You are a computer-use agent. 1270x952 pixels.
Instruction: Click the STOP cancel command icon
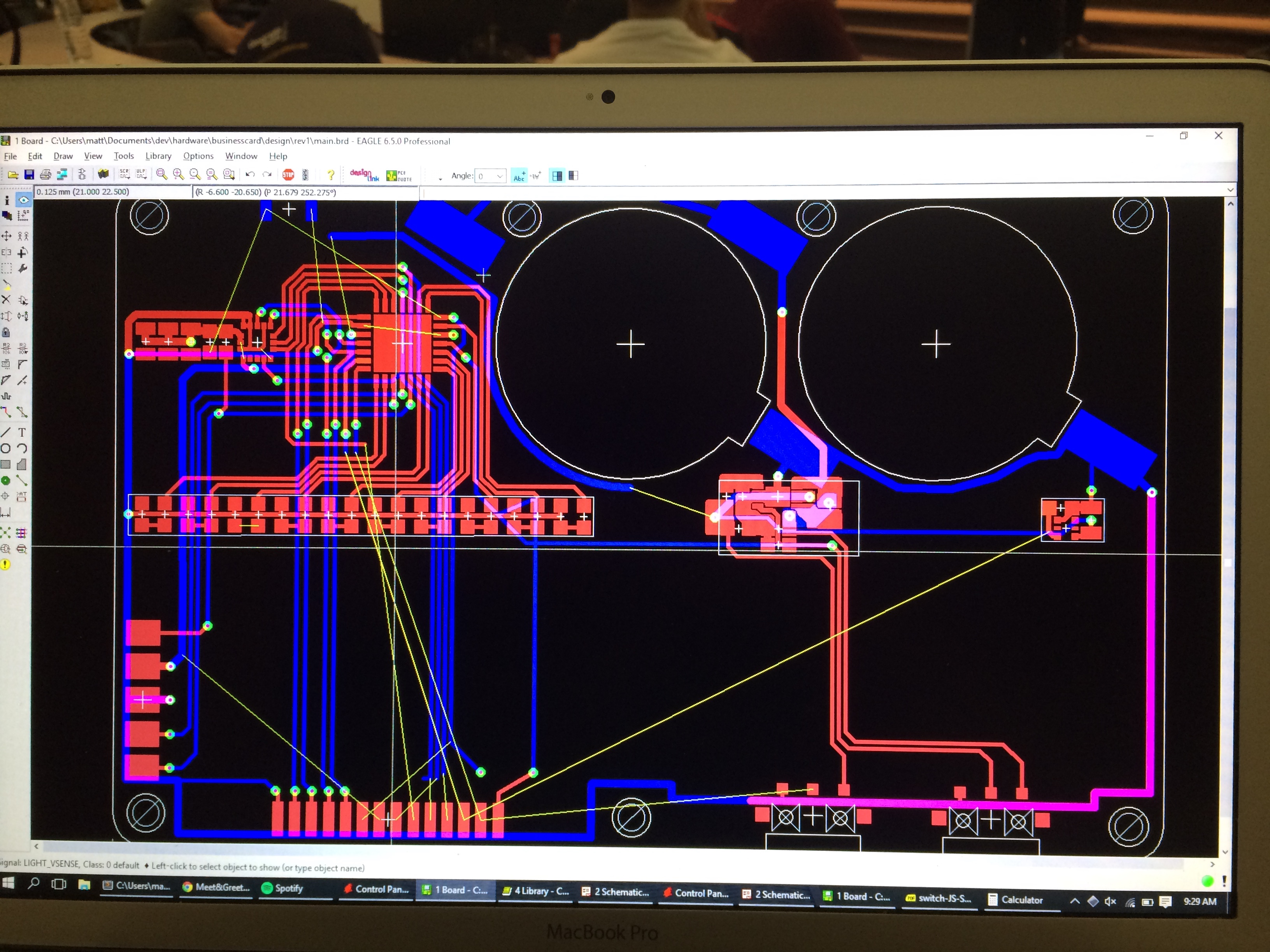288,175
